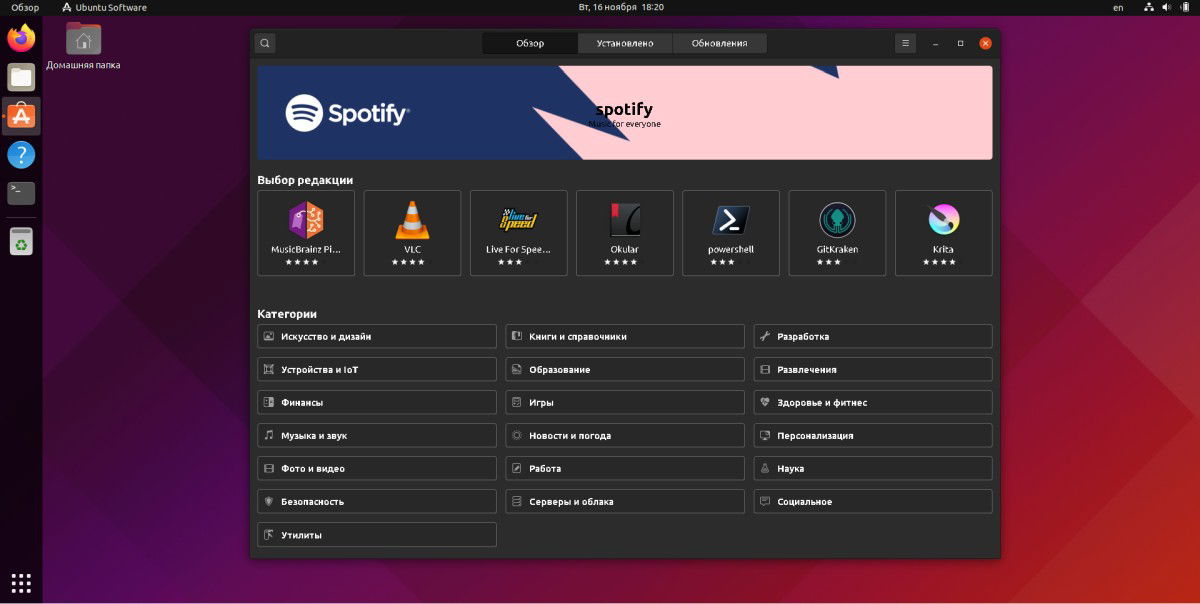Screen dimensions: 1200x604
Task: Switch to the Установлено tab
Action: point(625,43)
